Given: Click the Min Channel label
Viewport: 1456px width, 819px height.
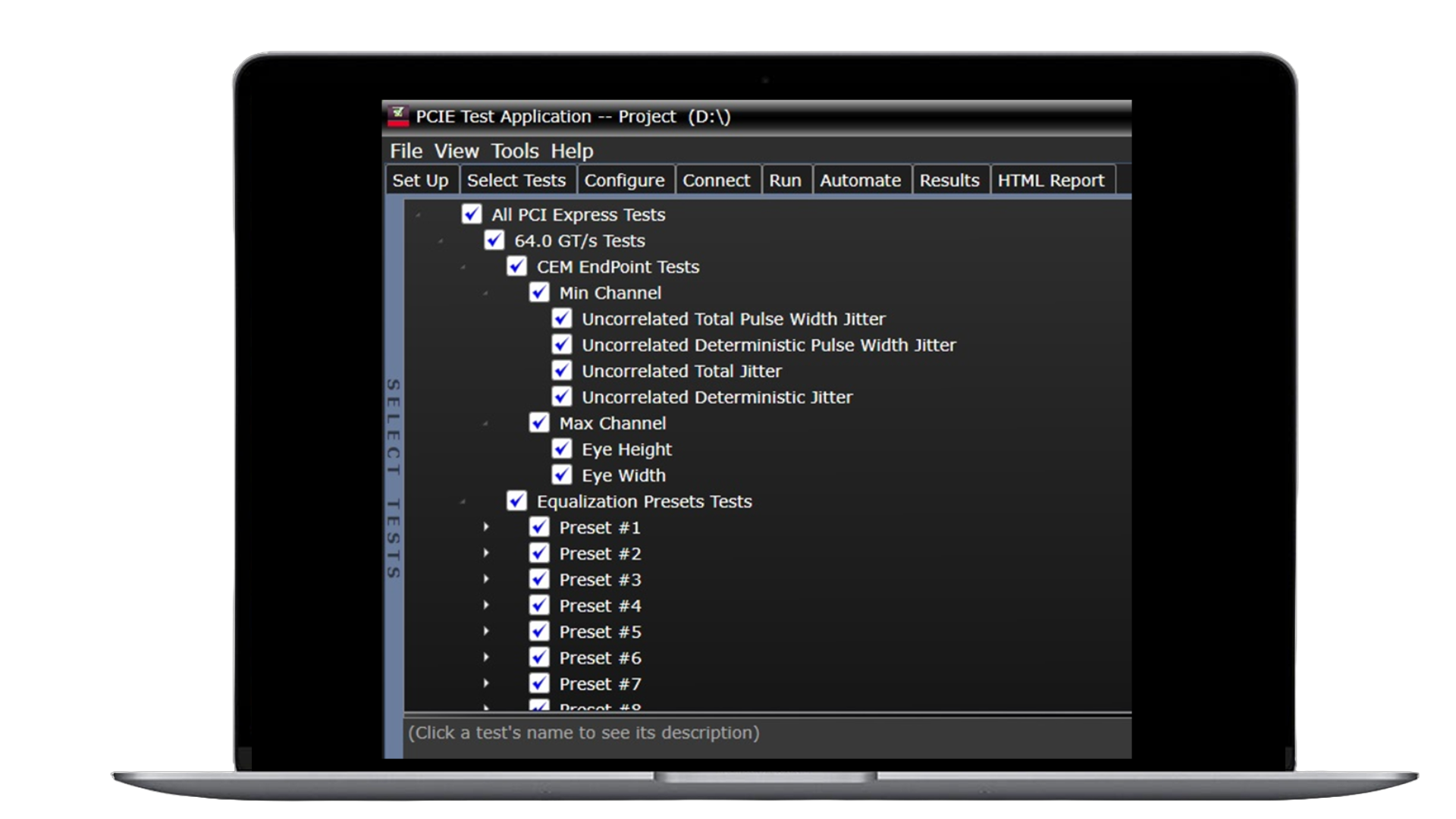Looking at the screenshot, I should (610, 293).
